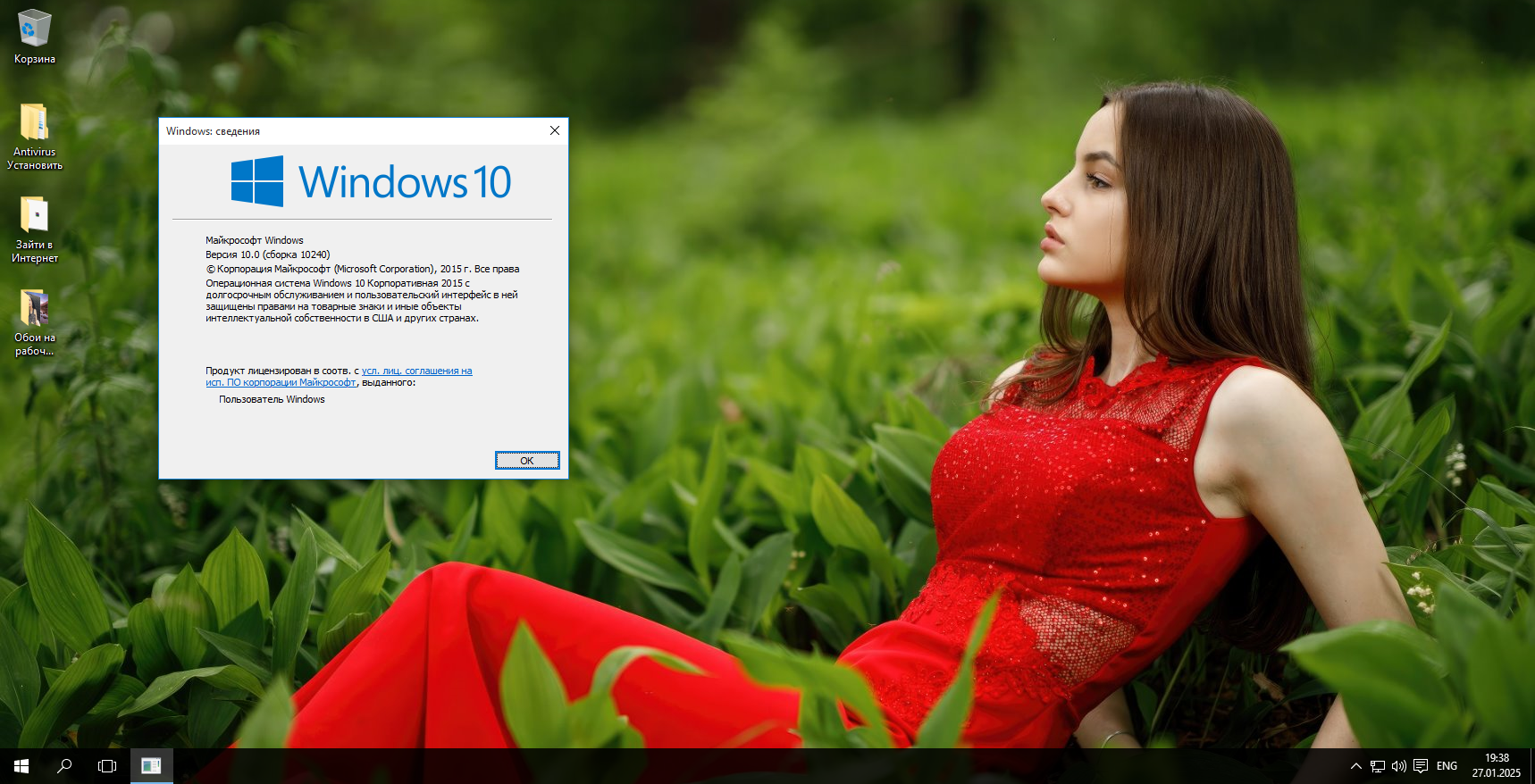Show hidden tray icons chevron
1535x784 pixels.
1355,766
